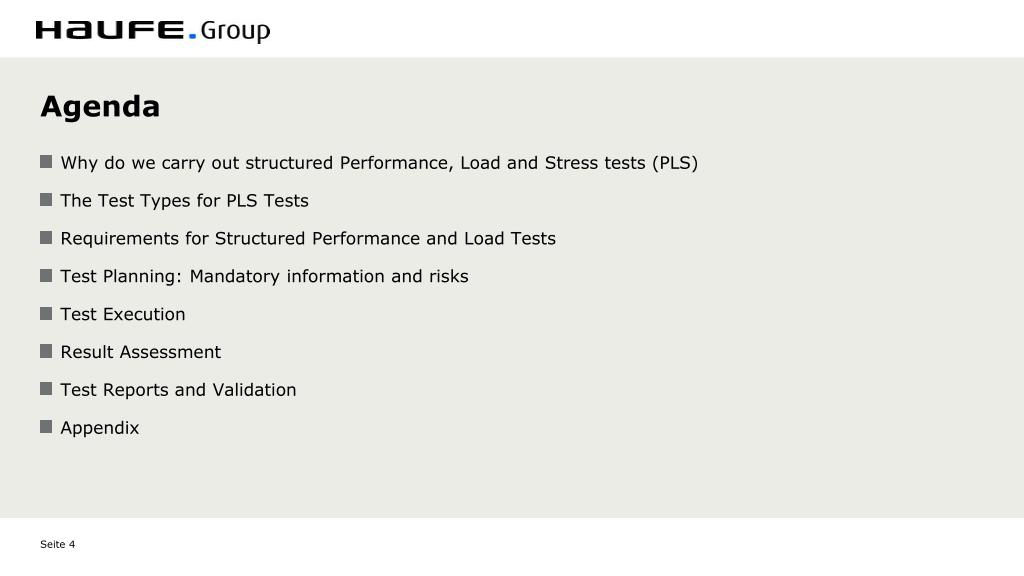Click bullet square next to Result Assessment
The image size is (1024, 576).
pos(46,351)
